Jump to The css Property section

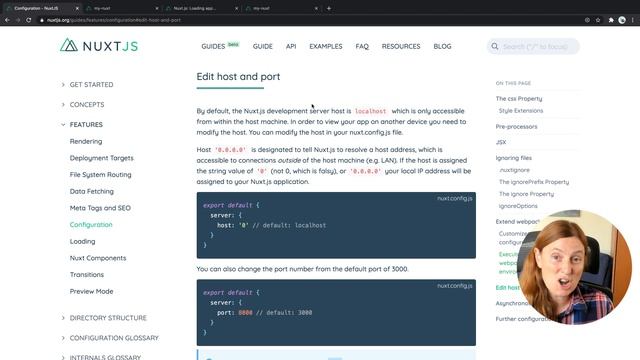click(x=519, y=98)
